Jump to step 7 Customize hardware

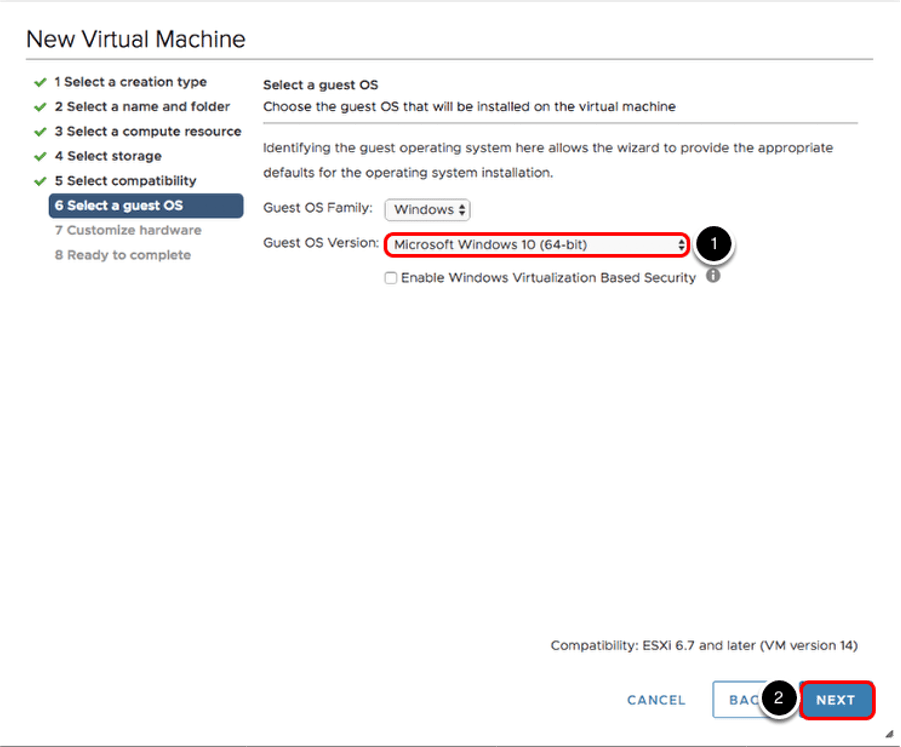pos(128,230)
